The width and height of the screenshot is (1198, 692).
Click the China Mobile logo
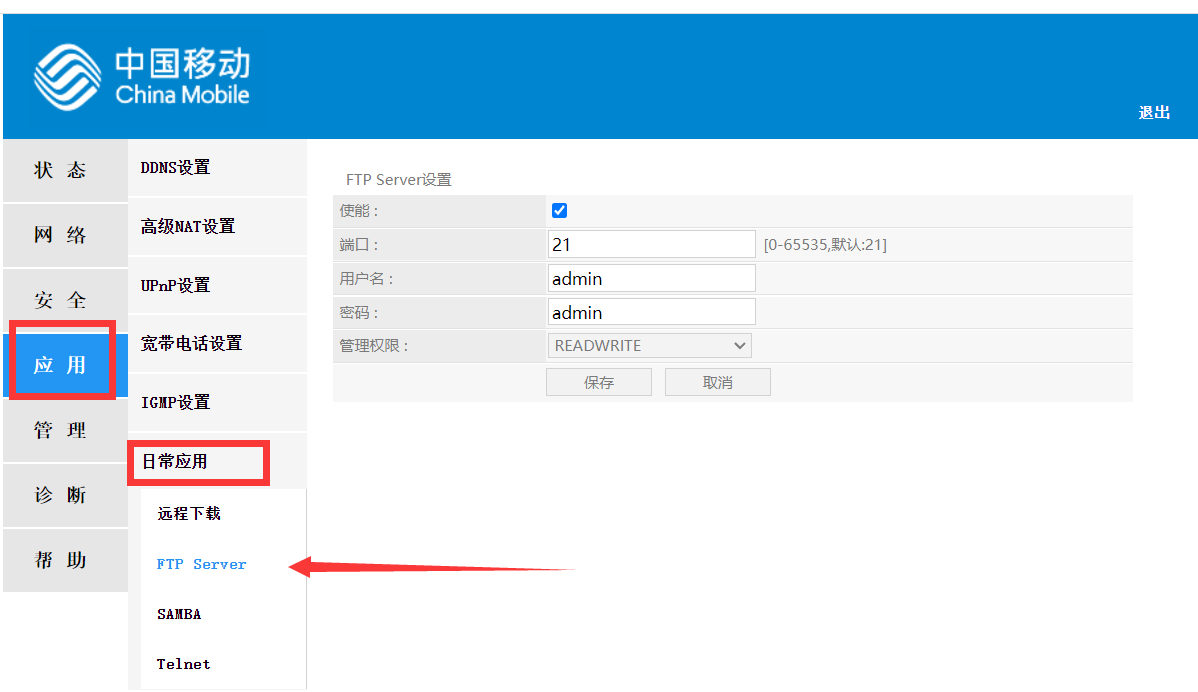142,77
